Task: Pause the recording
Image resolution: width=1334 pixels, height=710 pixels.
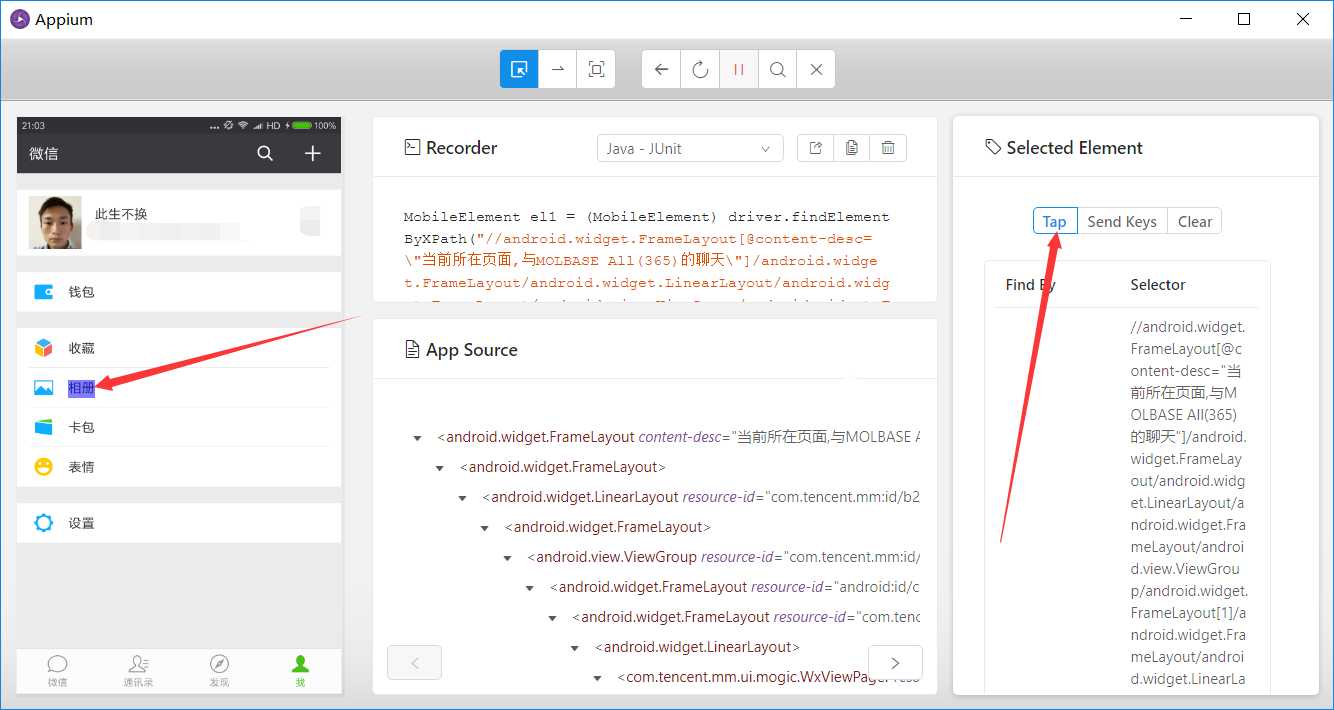Action: pos(739,69)
